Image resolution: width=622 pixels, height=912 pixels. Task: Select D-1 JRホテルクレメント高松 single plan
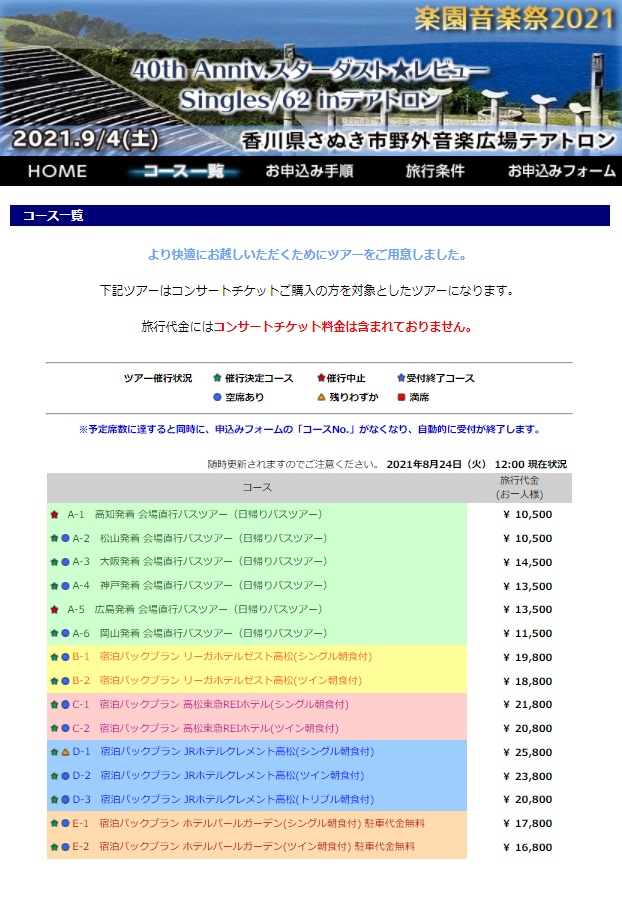click(x=257, y=752)
